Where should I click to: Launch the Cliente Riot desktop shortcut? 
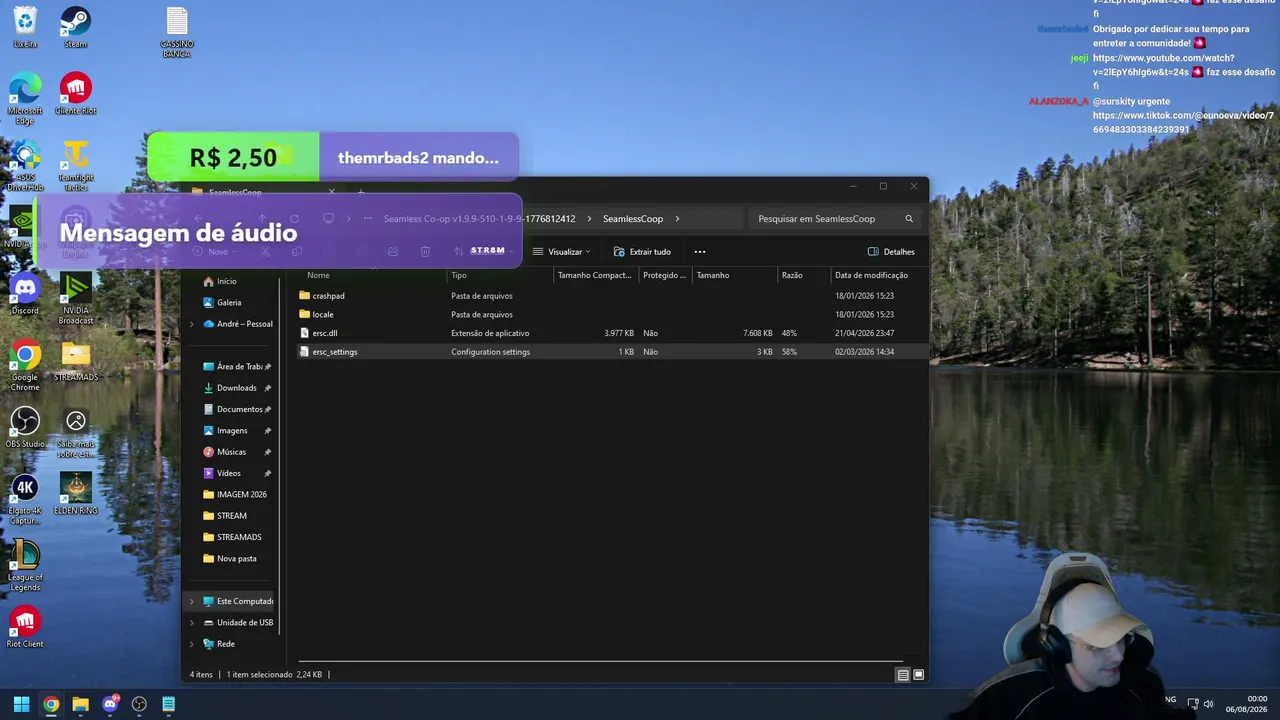[75, 94]
